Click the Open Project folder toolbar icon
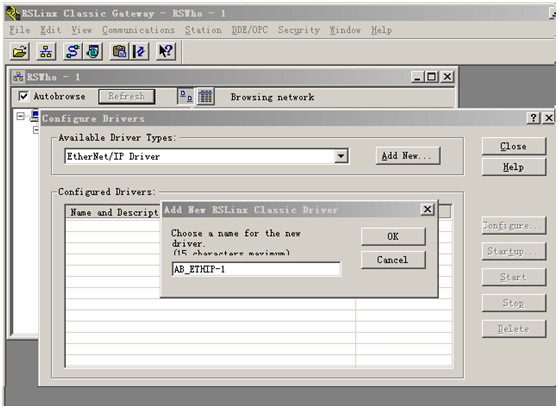The image size is (558, 408). pyautogui.click(x=20, y=52)
